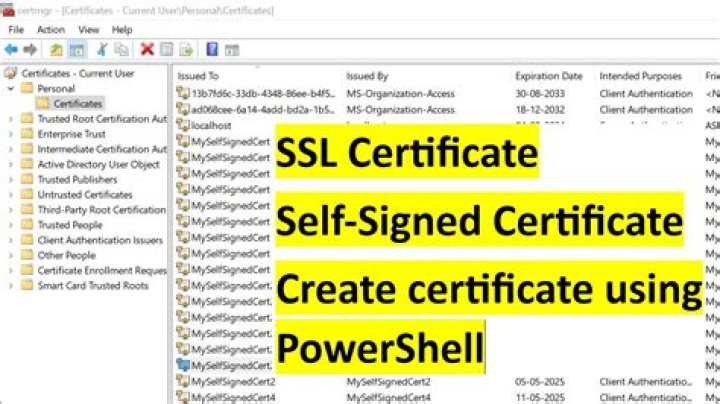Select MySelfSignedCert2 in the Issued To column
Viewport: 720px width, 404px height.
pyautogui.click(x=233, y=381)
